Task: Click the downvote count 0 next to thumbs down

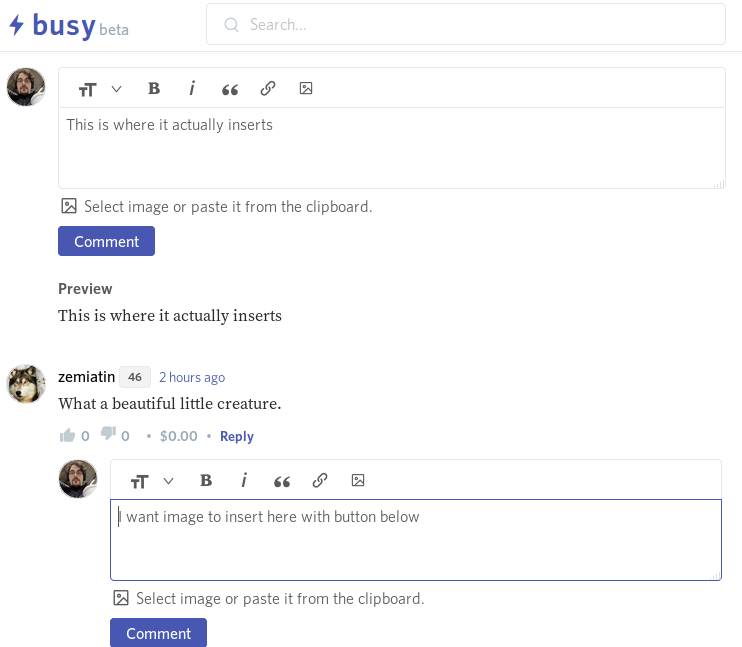Action: [x=125, y=436]
